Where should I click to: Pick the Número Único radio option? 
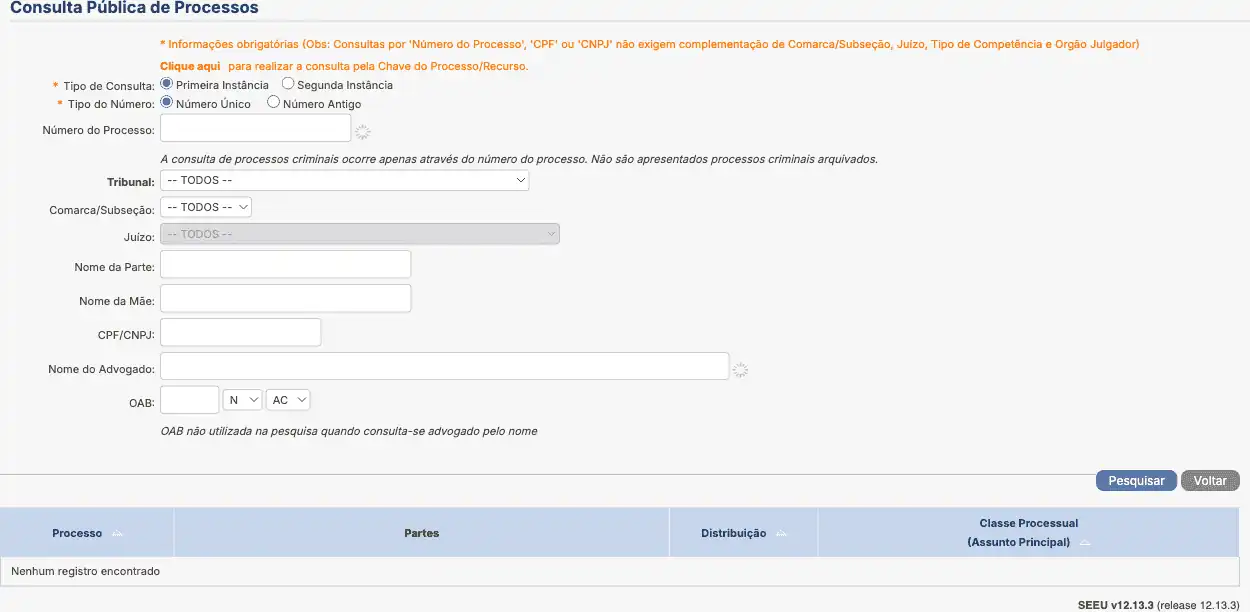167,102
